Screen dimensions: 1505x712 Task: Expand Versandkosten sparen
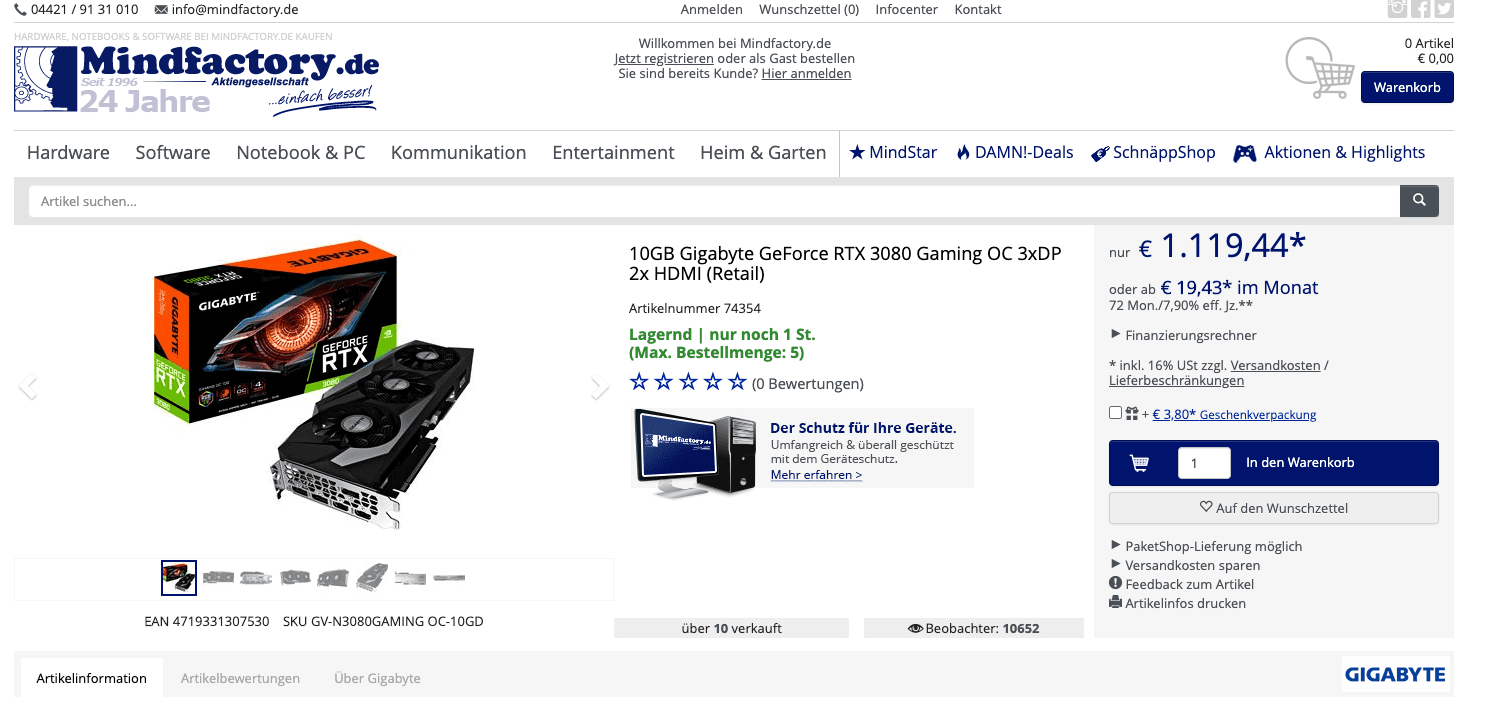click(1185, 565)
